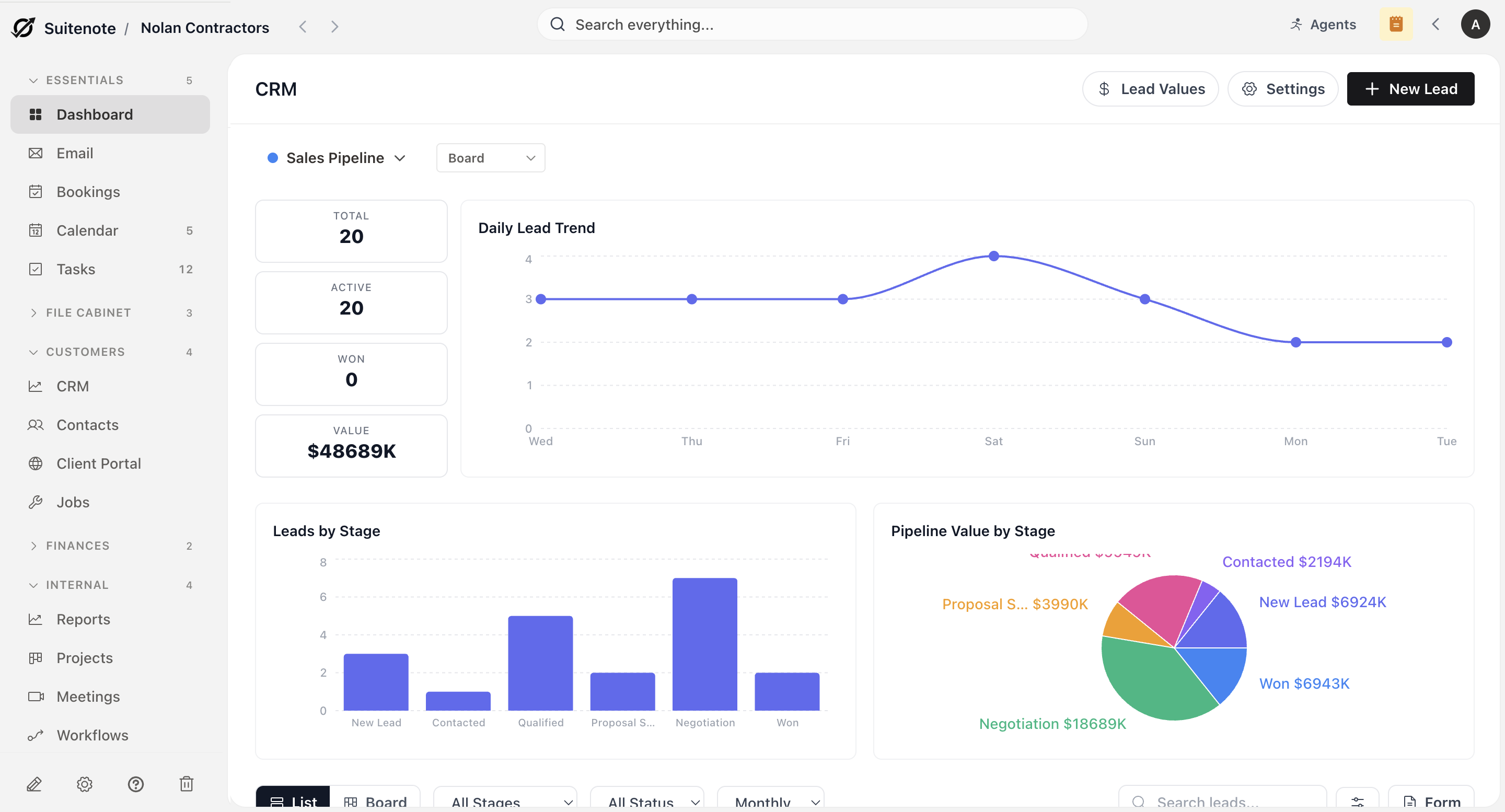Open Meetings via the camera icon
Viewport: 1505px width, 812px height.
36,697
